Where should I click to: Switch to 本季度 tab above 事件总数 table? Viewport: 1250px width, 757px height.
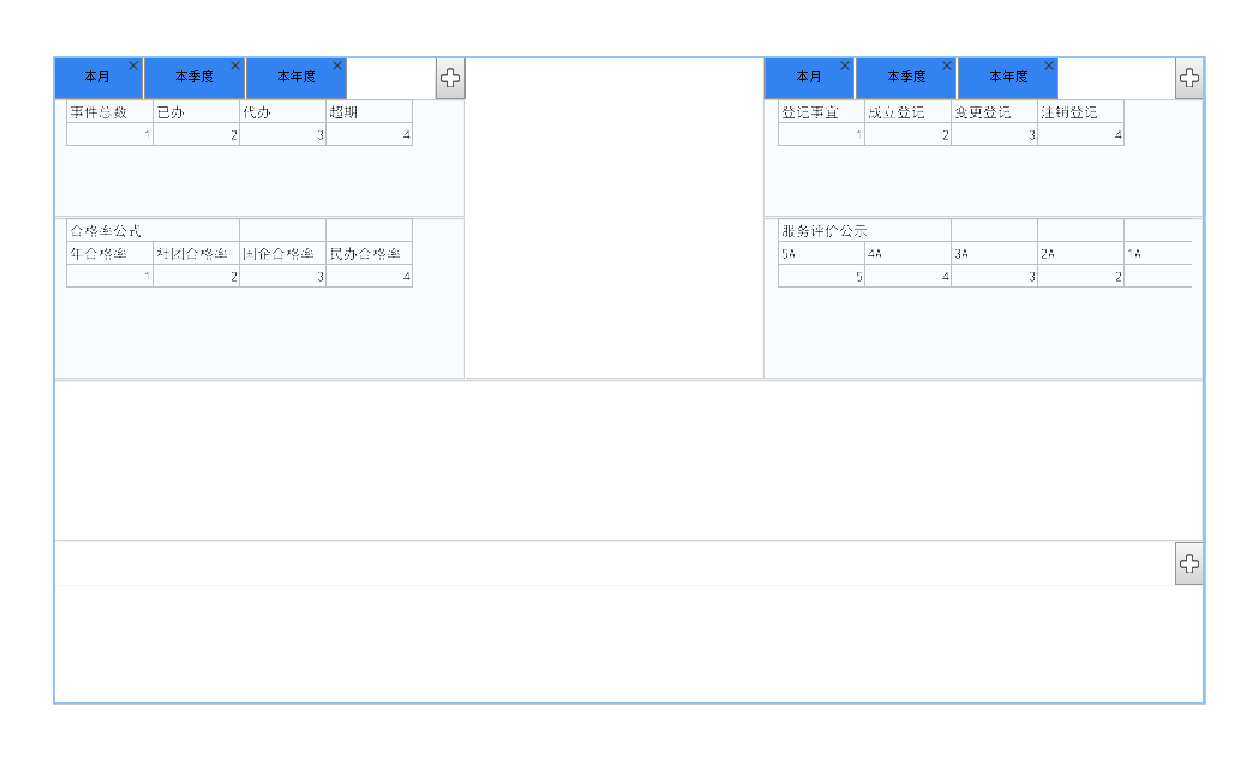coord(195,77)
